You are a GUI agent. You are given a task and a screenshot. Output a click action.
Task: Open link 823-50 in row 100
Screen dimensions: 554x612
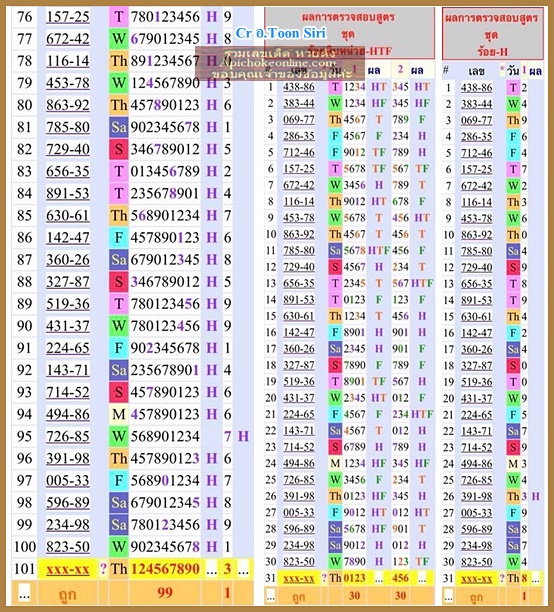[x=68, y=547]
